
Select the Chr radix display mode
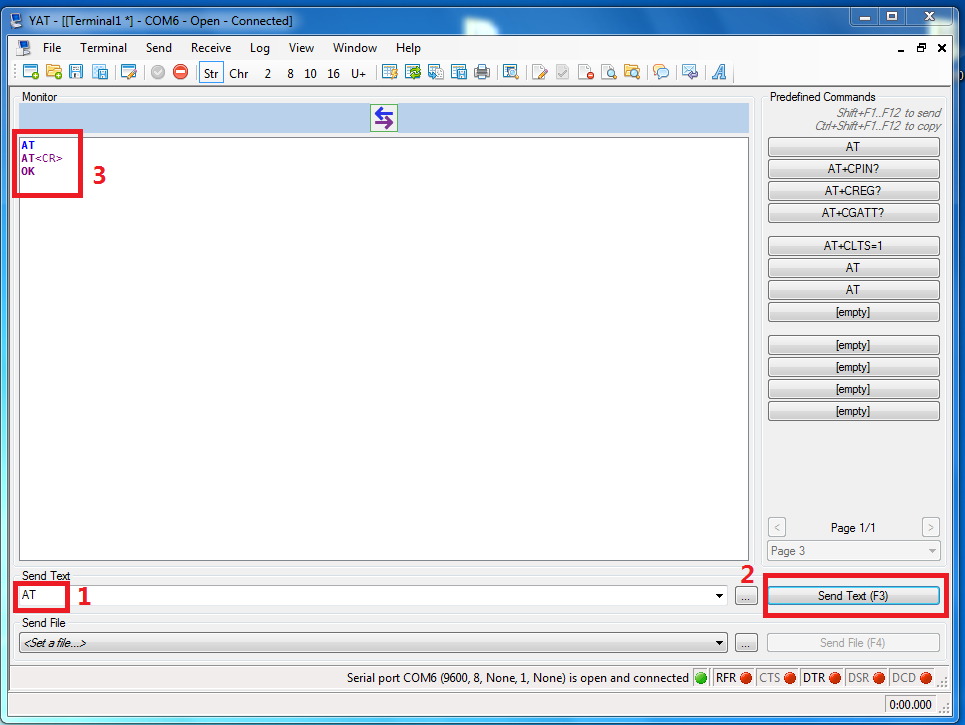coord(239,73)
